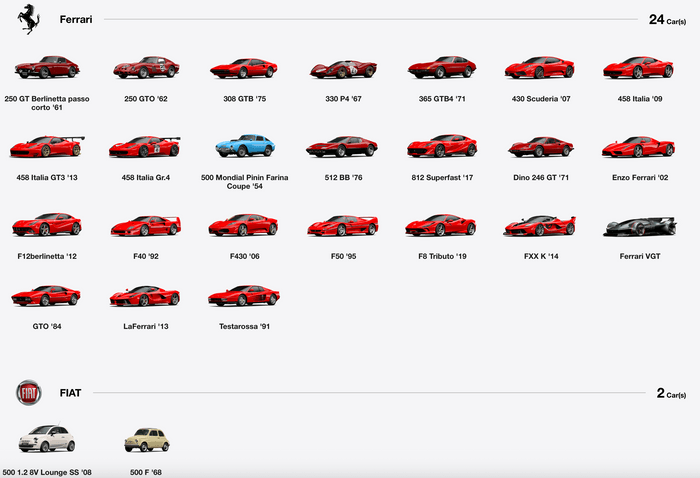The width and height of the screenshot is (700, 478).
Task: Click the 'F50 '95' label
Action: tap(343, 256)
